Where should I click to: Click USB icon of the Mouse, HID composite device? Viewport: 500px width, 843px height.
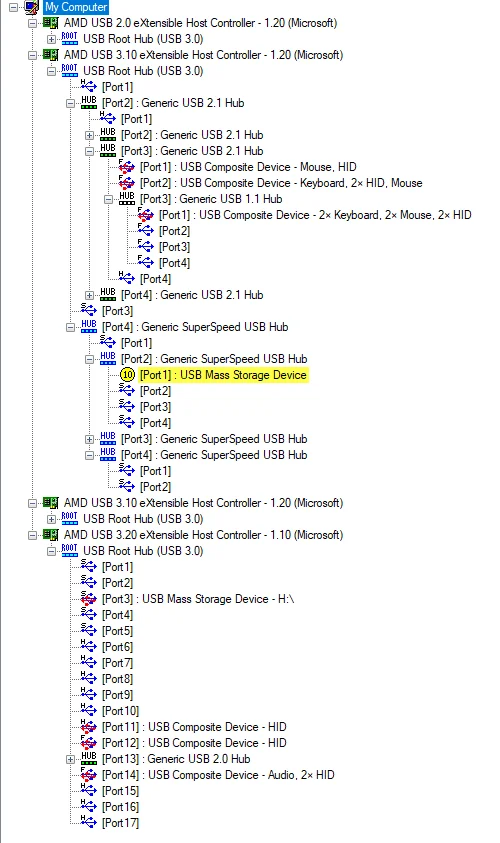tap(127, 167)
